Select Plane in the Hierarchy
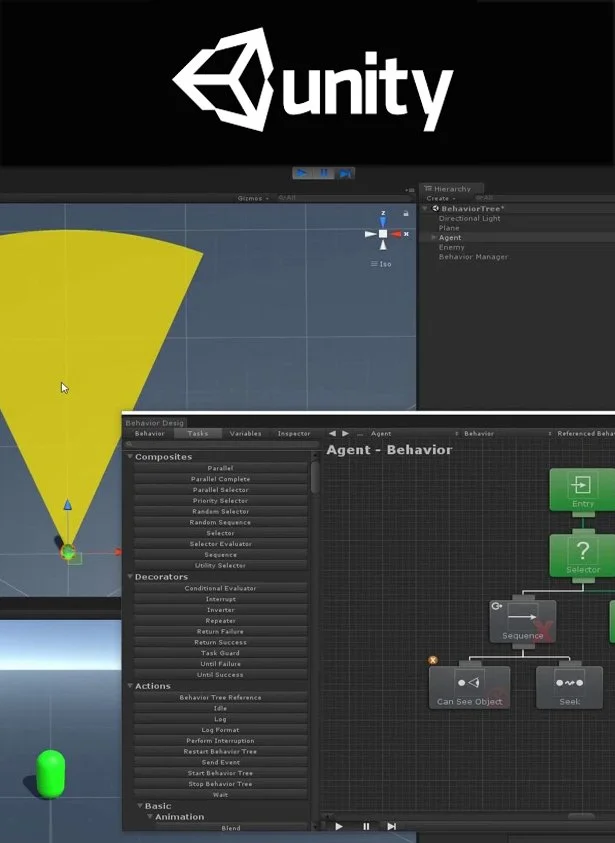 click(x=449, y=228)
